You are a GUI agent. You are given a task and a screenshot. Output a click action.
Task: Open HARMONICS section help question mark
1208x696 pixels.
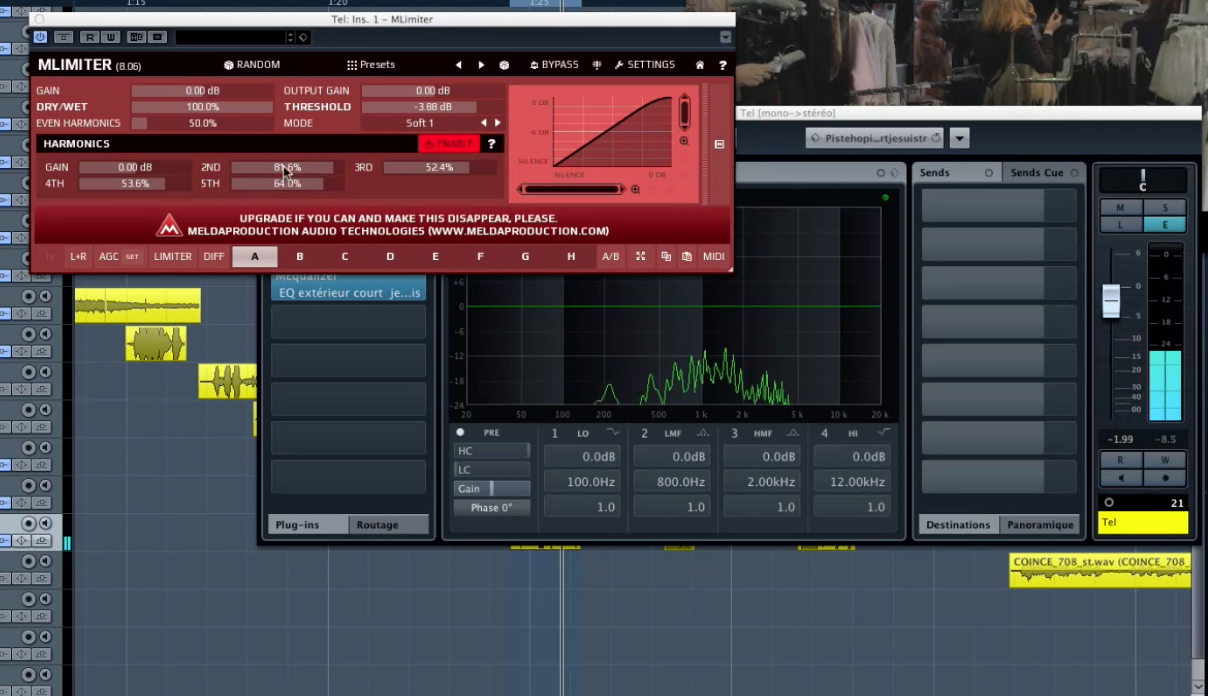[491, 144]
